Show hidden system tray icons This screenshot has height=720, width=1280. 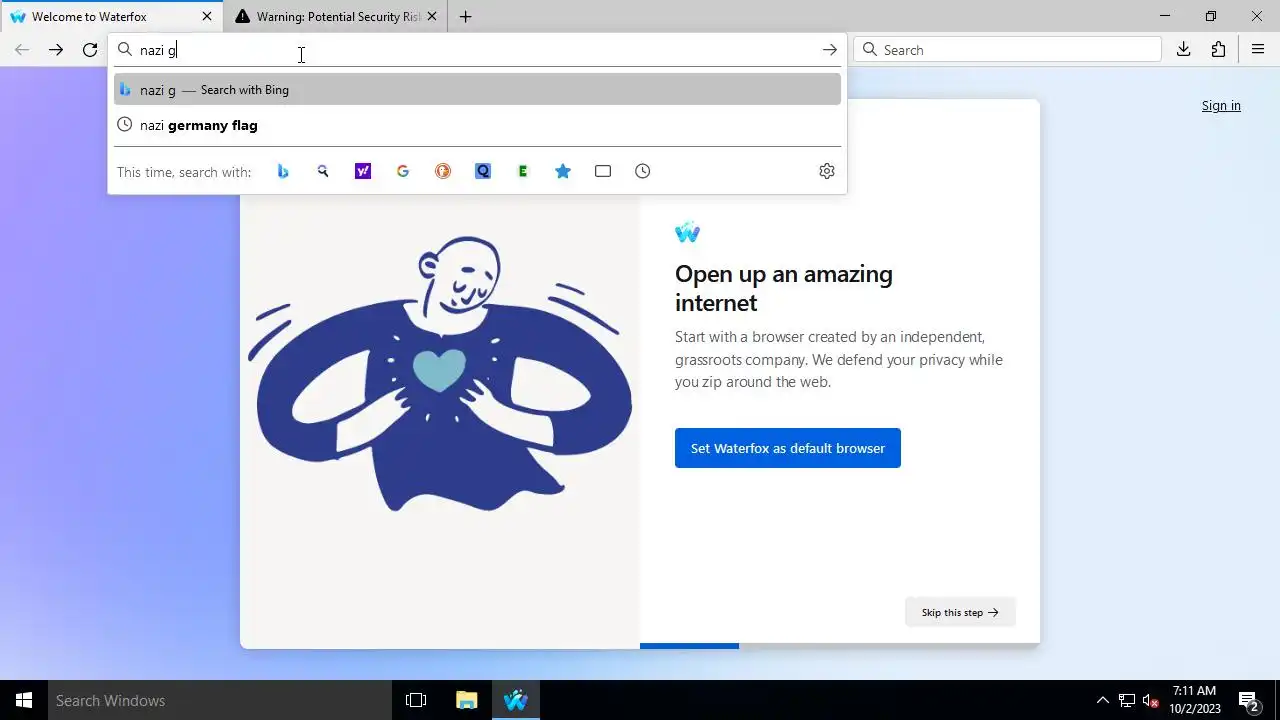[1103, 700]
